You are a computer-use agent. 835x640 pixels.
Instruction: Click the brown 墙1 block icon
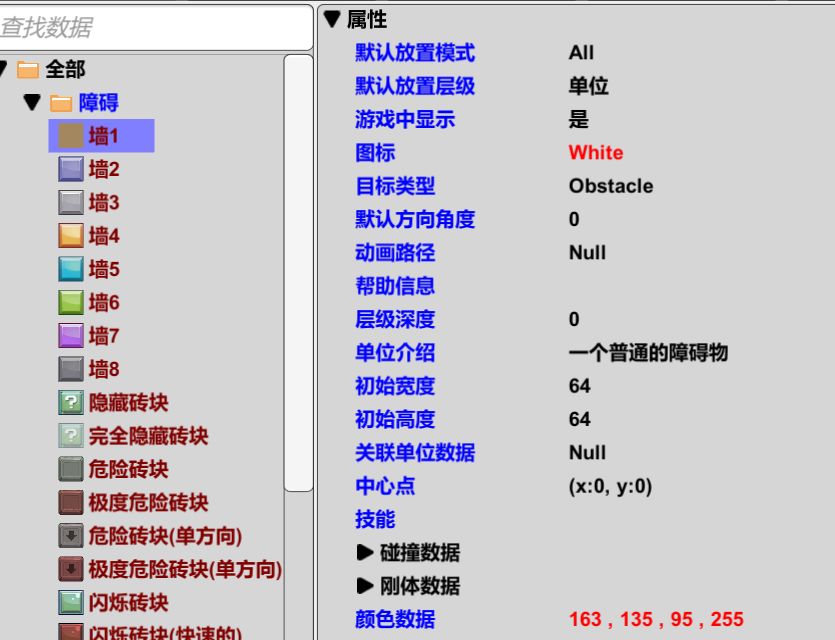point(70,136)
